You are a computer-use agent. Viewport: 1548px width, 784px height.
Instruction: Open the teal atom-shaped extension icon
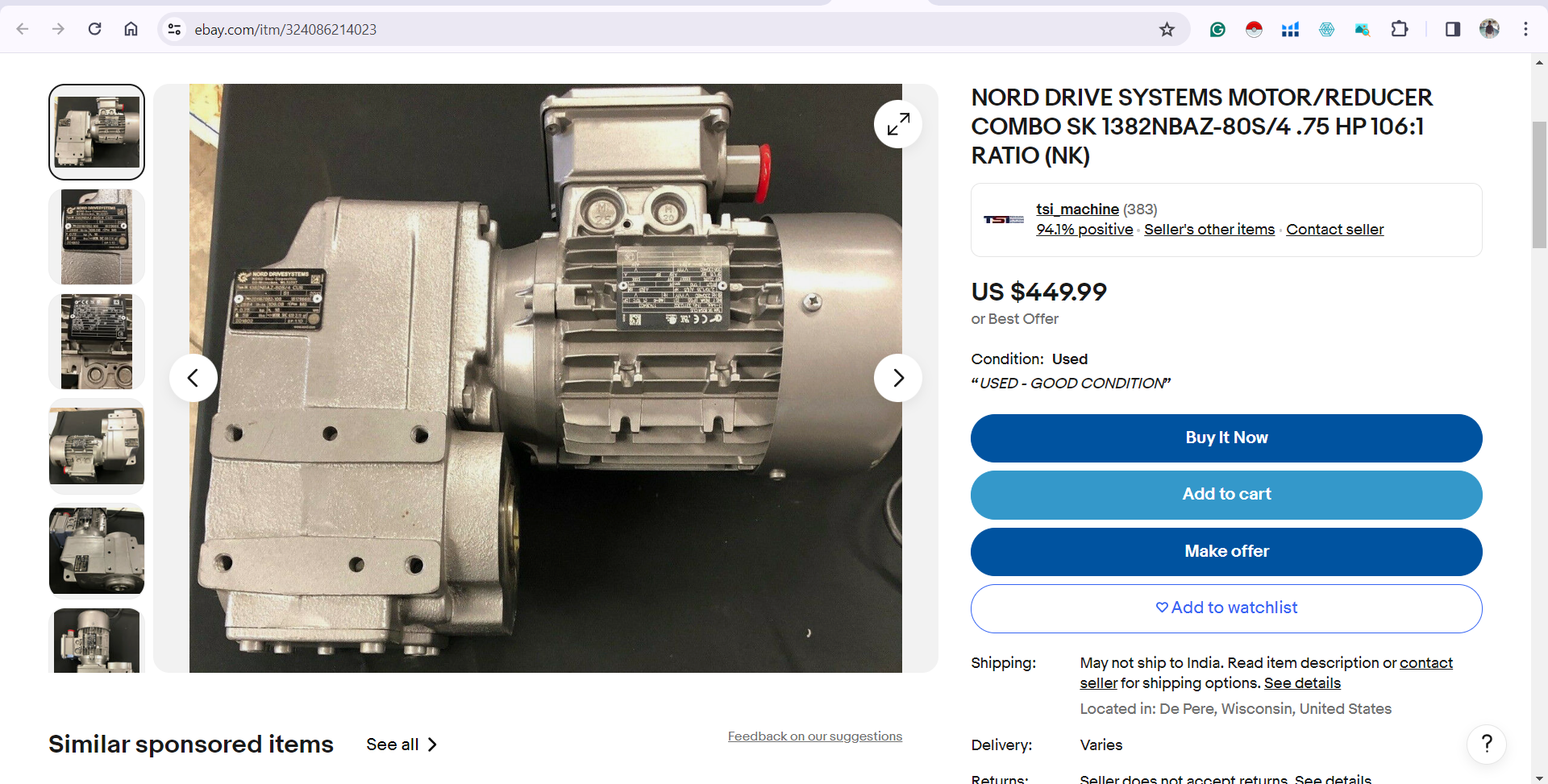pos(1326,29)
